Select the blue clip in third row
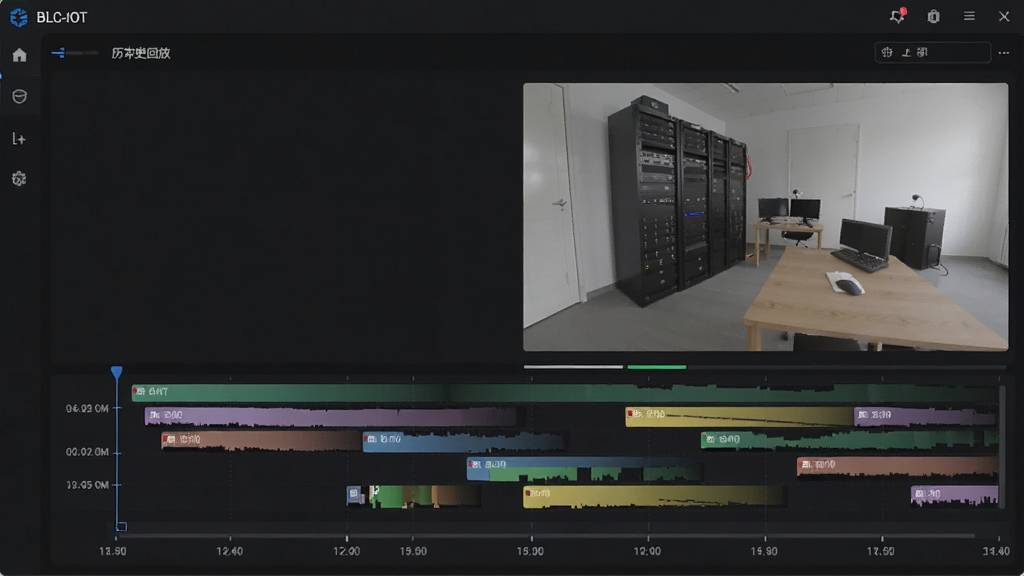1024x576 pixels. [x=462, y=441]
